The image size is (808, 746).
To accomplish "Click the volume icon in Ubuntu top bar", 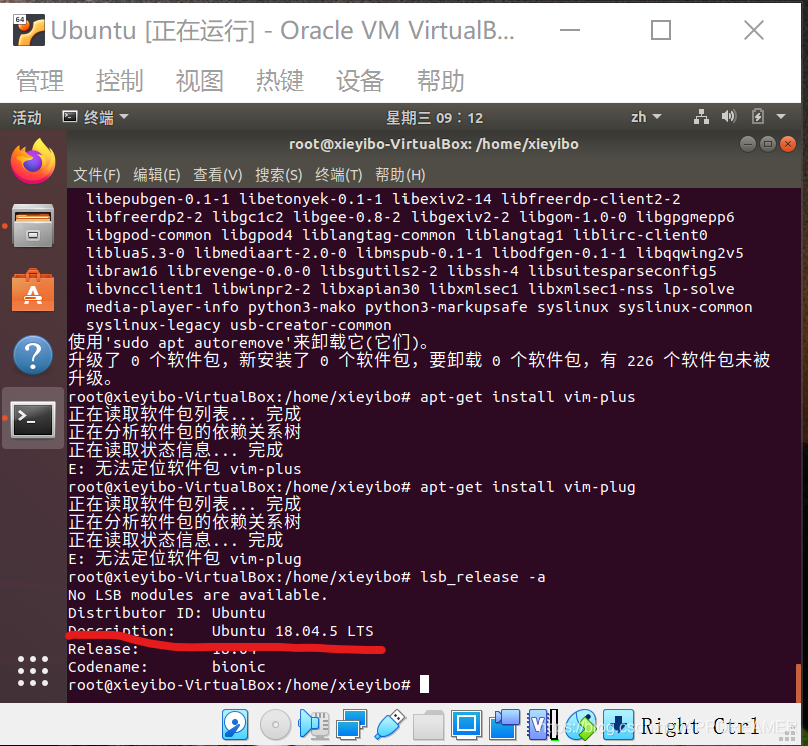I will 729,116.
